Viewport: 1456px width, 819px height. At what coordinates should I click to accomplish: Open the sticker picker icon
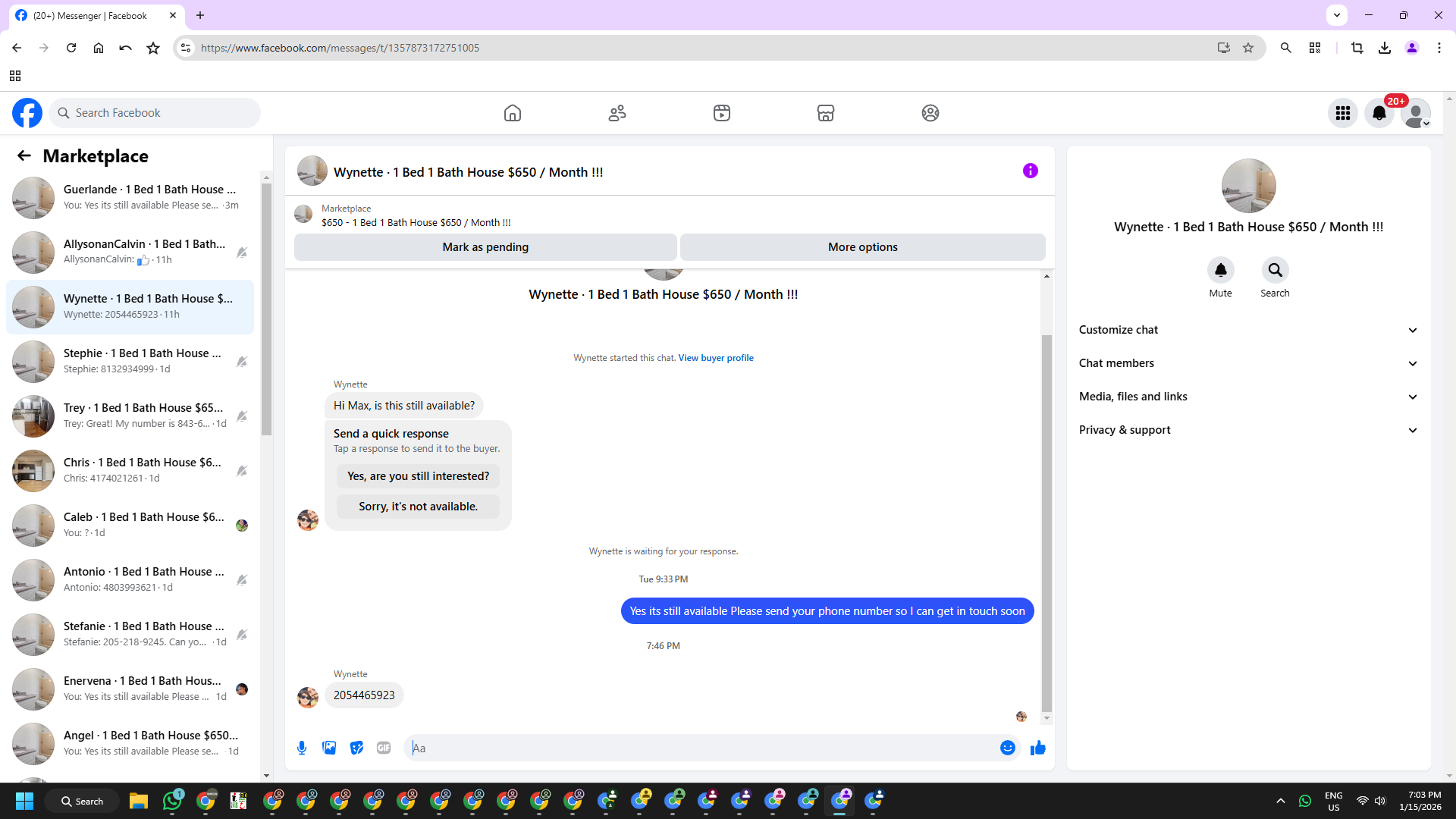point(356,748)
